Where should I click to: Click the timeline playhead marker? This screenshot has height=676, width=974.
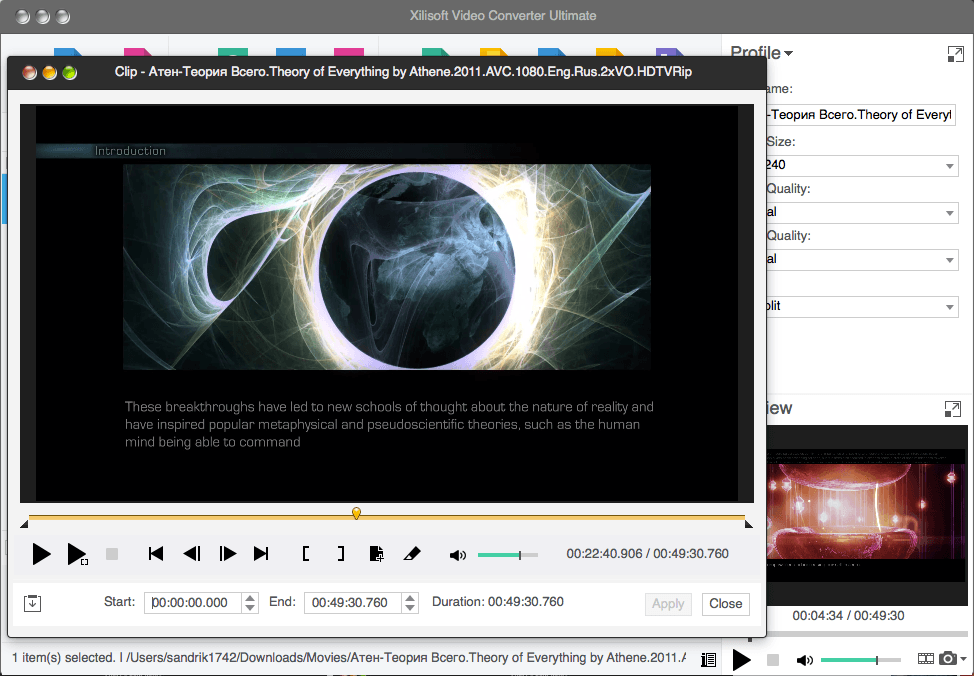pyautogui.click(x=356, y=513)
